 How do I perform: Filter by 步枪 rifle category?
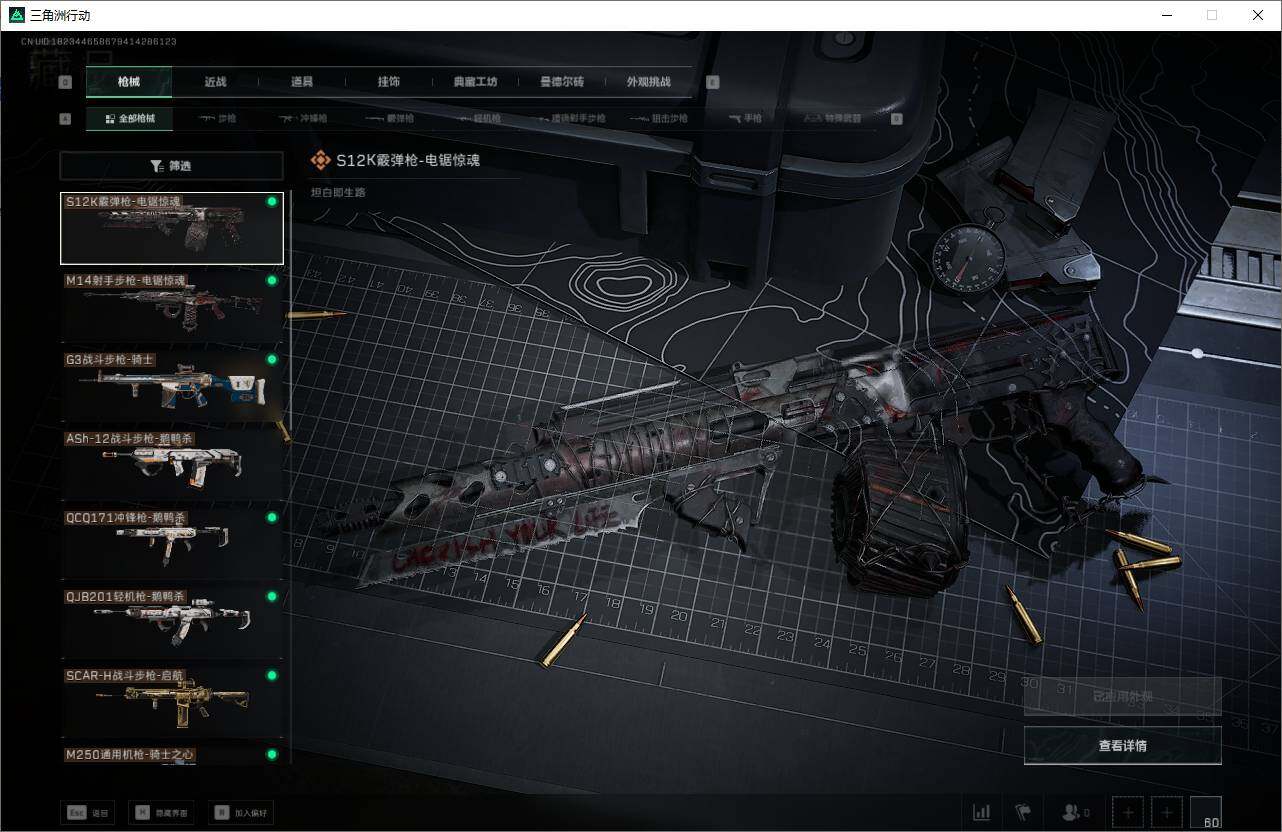(x=217, y=118)
